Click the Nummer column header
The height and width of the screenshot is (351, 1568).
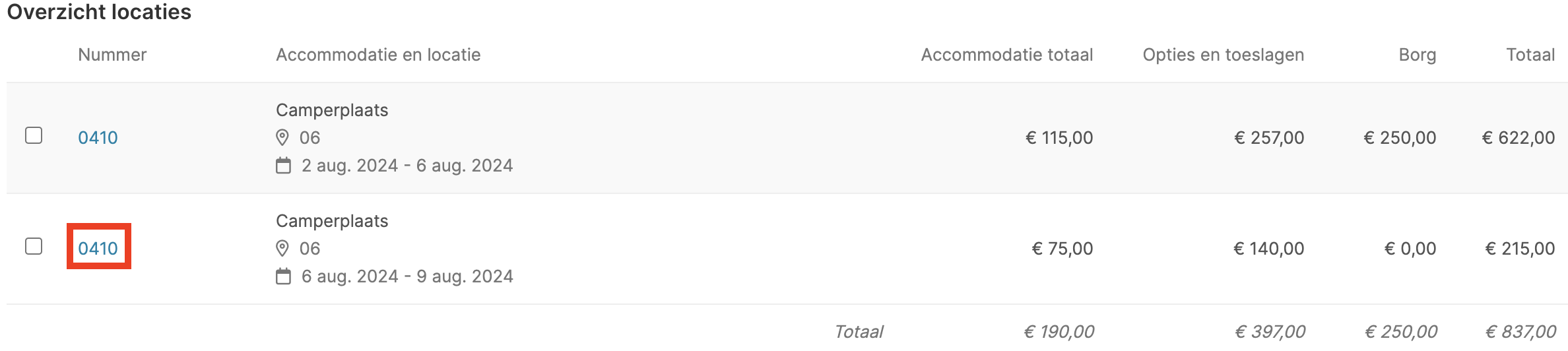coord(112,55)
